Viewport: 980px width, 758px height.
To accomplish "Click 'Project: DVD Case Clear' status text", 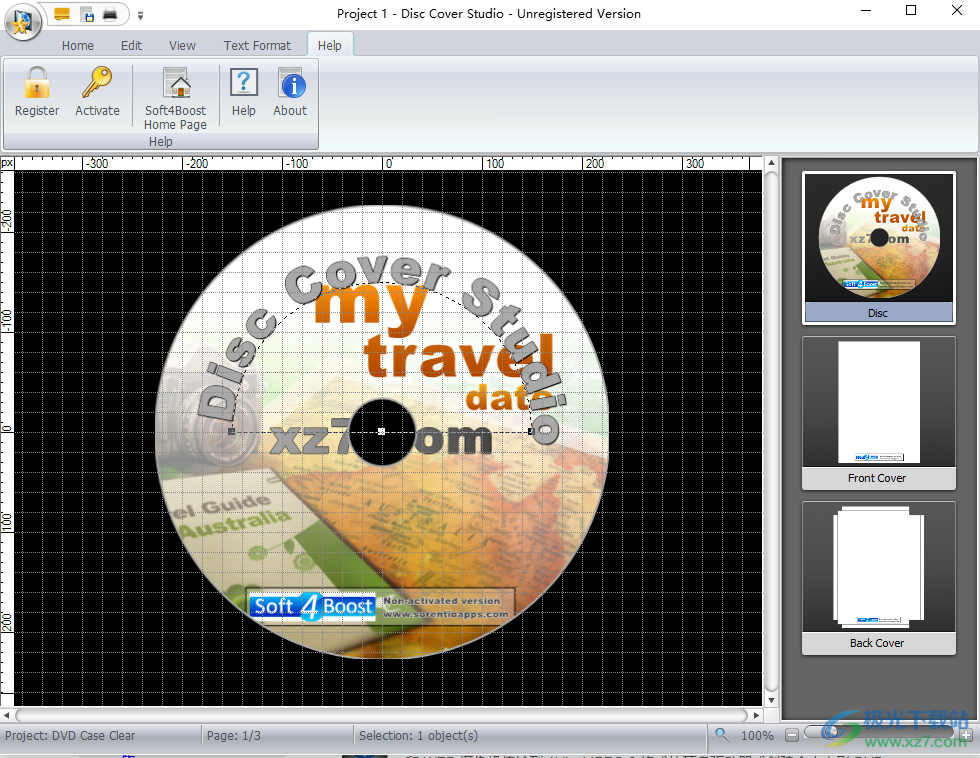I will coord(70,736).
